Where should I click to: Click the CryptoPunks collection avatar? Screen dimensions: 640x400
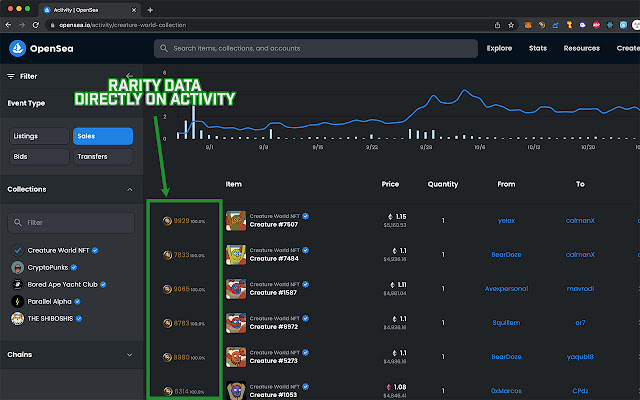tap(17, 267)
